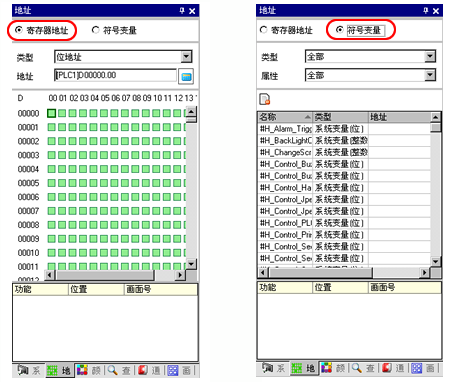Open the address keypad icon beside address field
Screen dimensions: 453x382
tap(186, 76)
